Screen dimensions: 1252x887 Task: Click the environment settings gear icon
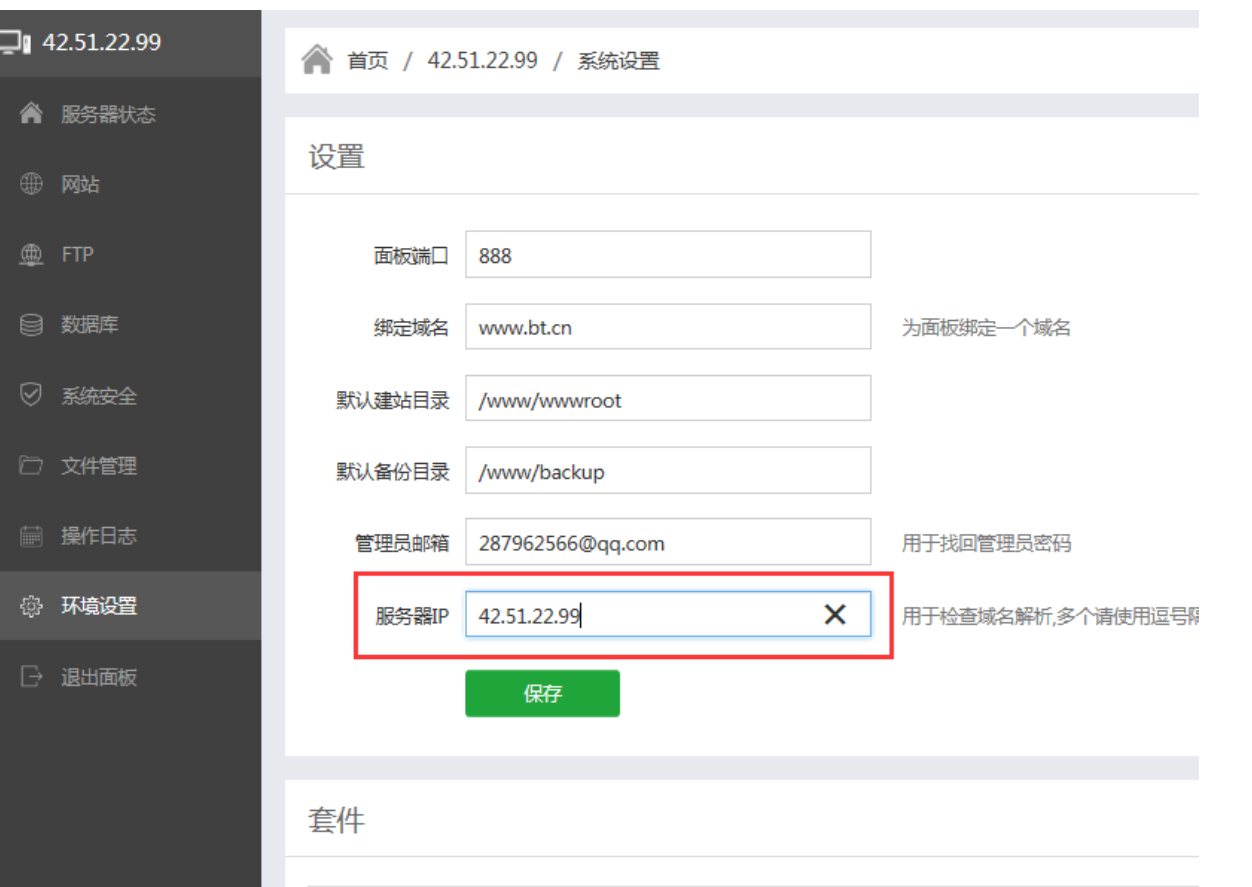click(32, 606)
